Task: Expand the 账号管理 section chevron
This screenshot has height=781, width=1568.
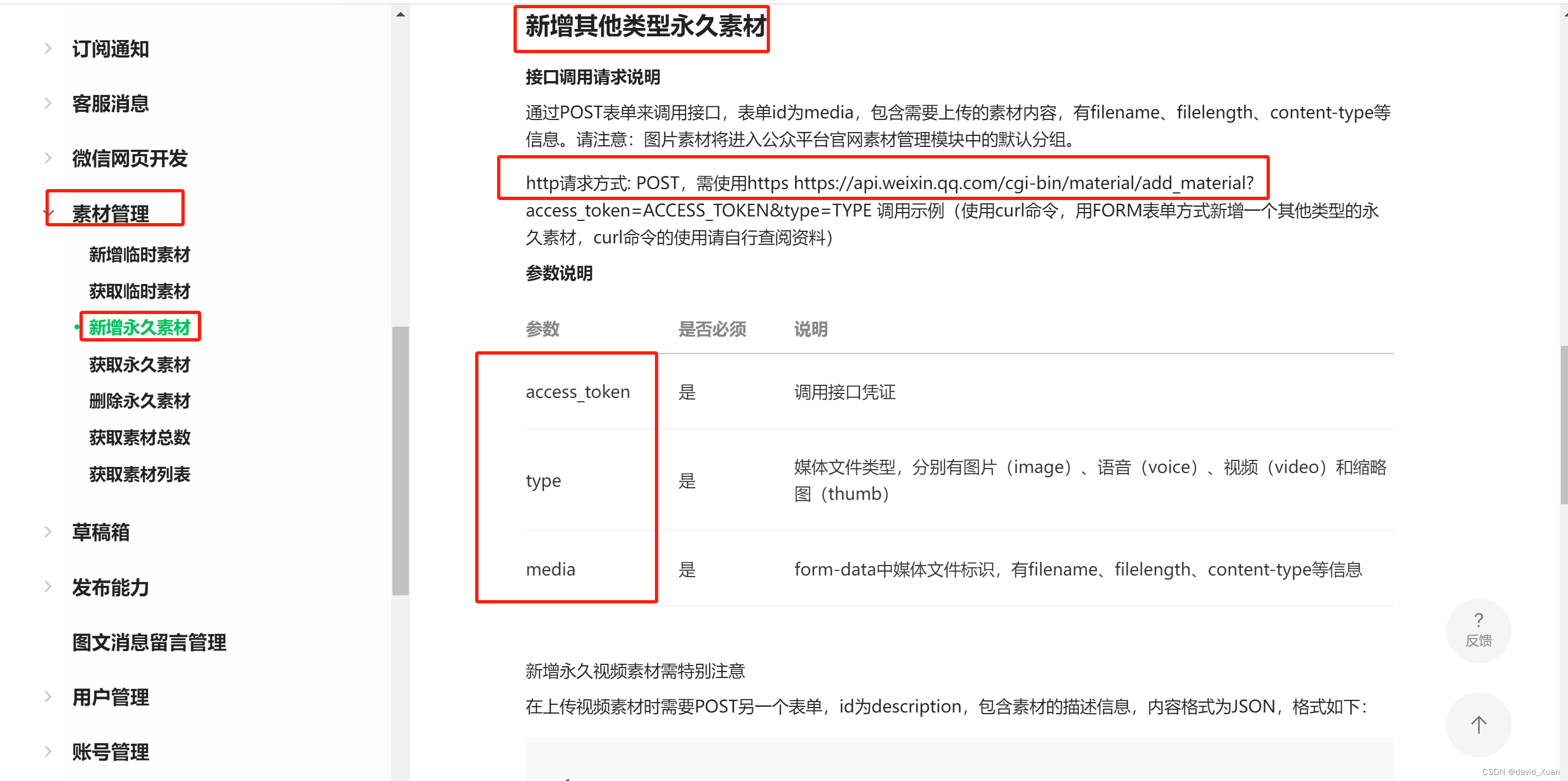Action: pos(48,751)
